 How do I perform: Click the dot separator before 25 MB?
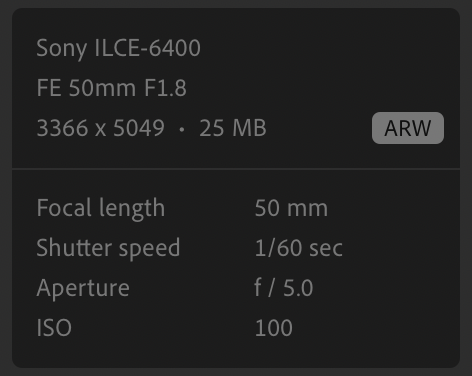(x=182, y=129)
